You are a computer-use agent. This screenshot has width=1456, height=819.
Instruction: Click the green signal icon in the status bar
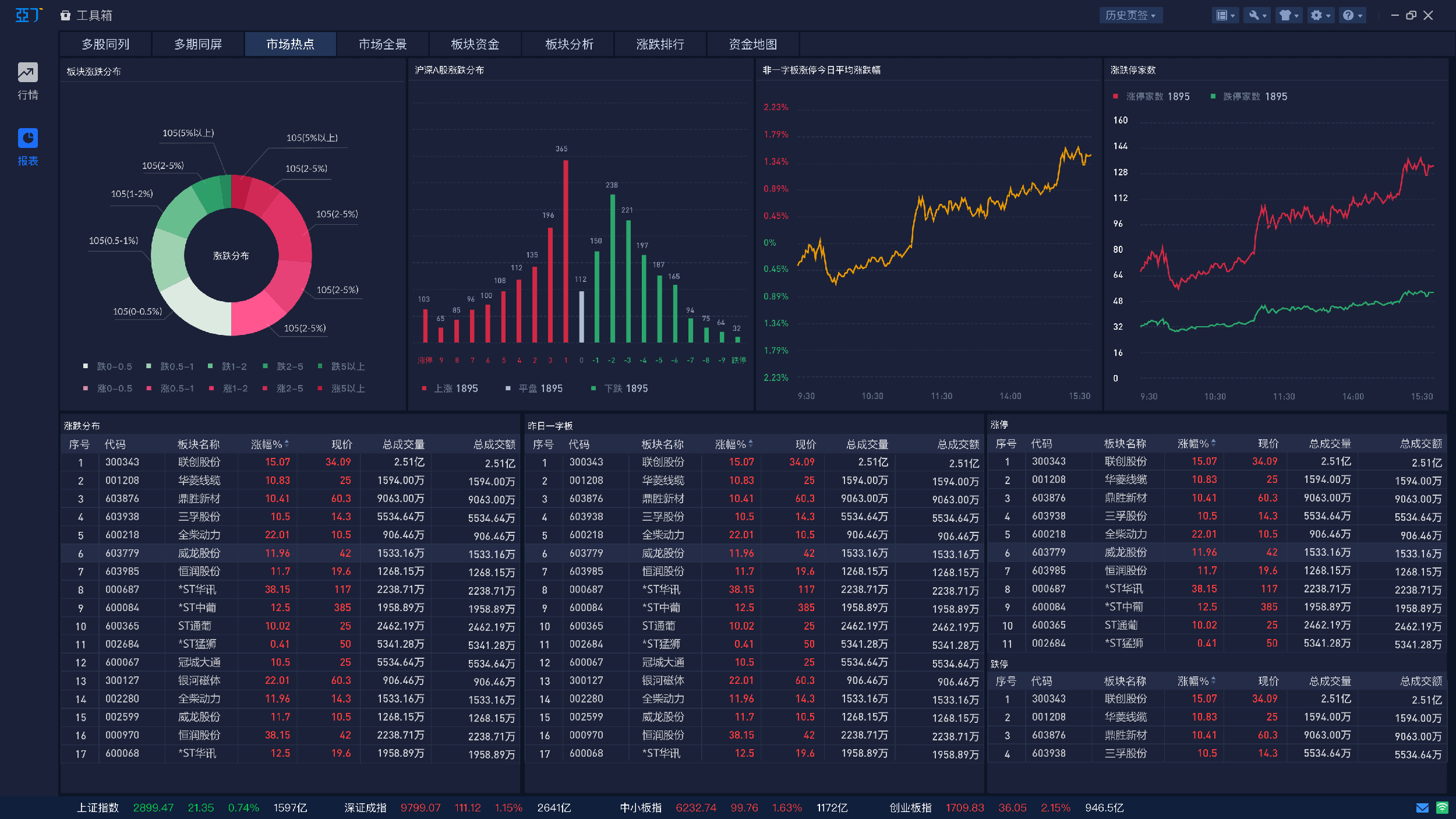(1442, 808)
